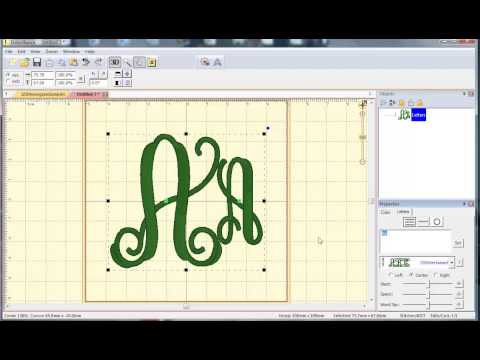Viewport: 480px width, 360px height.
Task: Open print preview from toolbar
Action: point(62,63)
